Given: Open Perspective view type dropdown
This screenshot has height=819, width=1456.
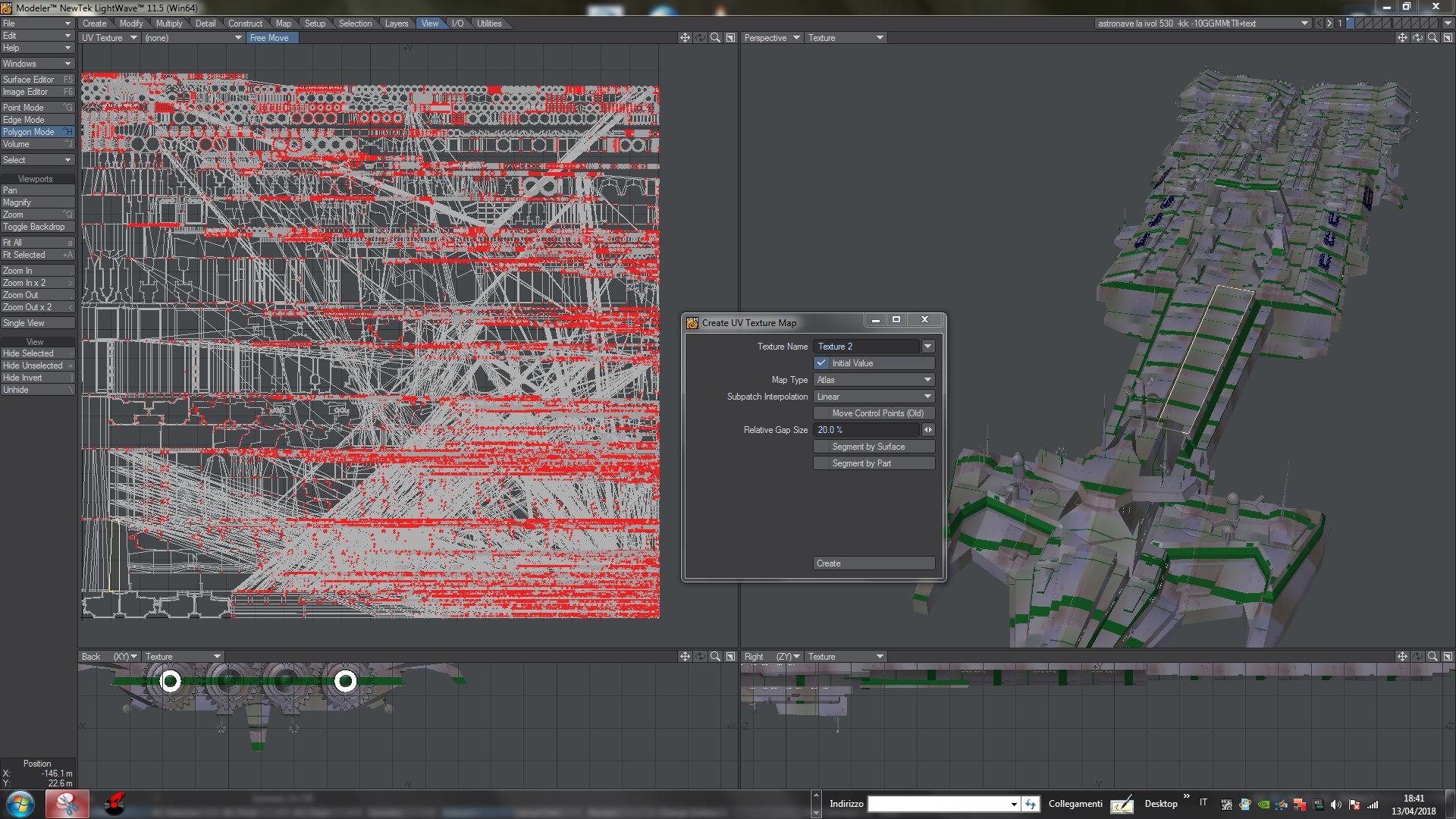Looking at the screenshot, I should [772, 38].
